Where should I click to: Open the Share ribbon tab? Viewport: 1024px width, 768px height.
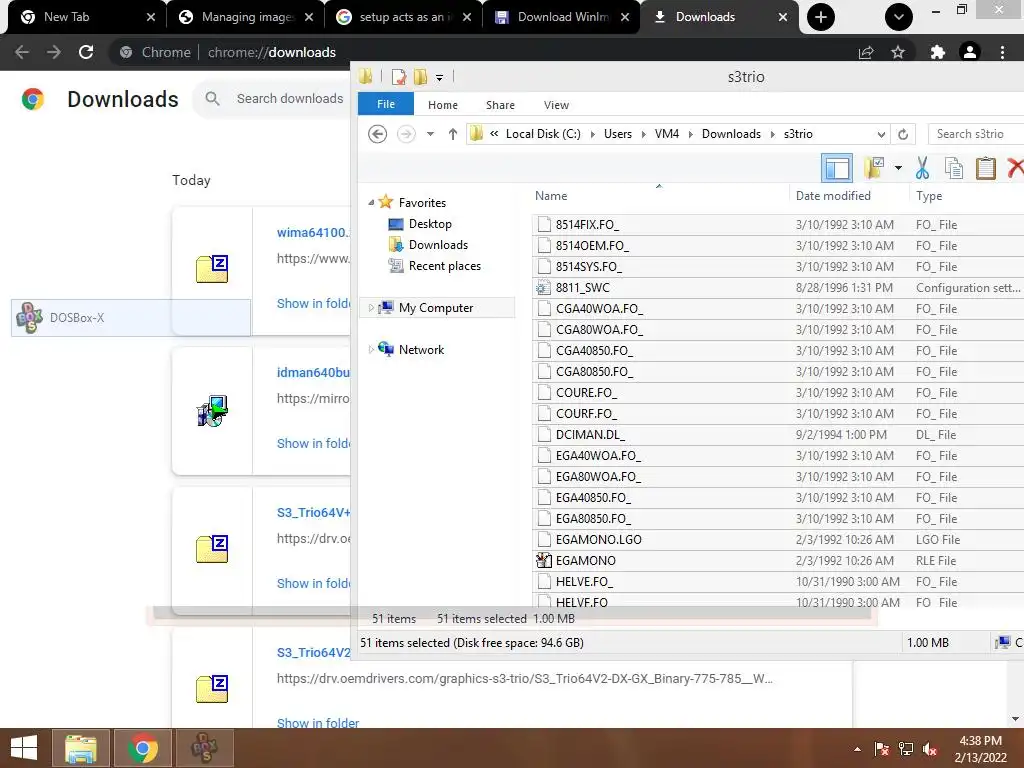point(500,105)
